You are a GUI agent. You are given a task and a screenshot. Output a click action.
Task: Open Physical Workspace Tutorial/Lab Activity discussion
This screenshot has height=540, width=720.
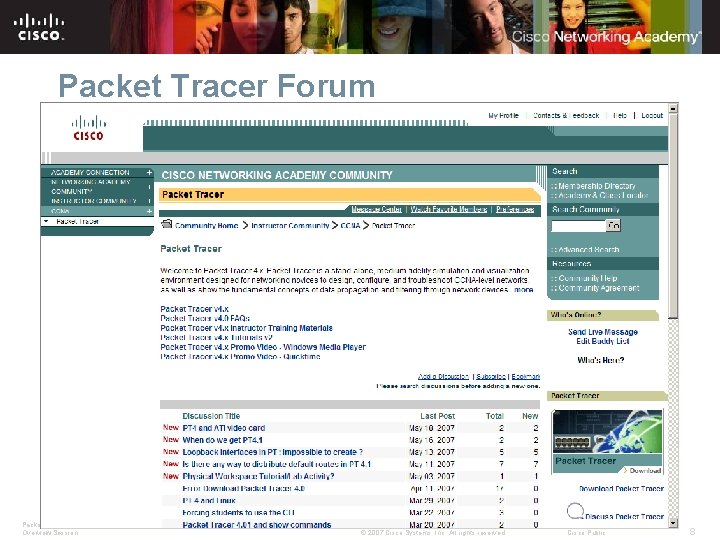pyautogui.click(x=258, y=476)
